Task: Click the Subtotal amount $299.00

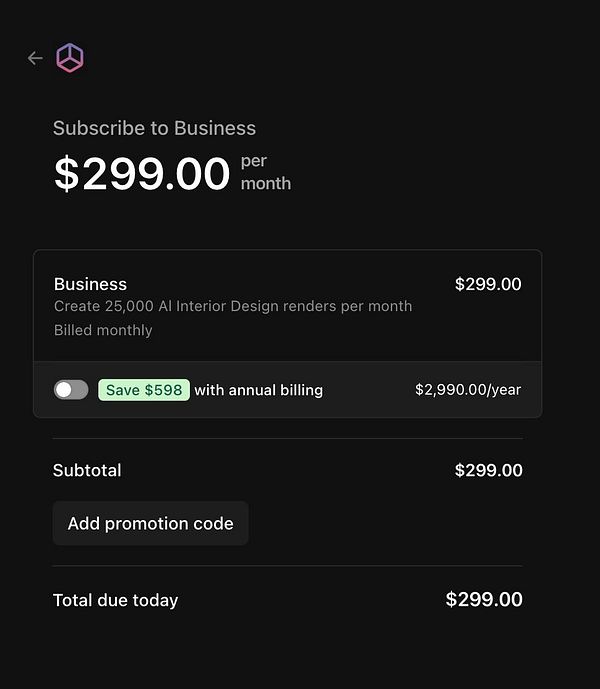Action: [488, 470]
